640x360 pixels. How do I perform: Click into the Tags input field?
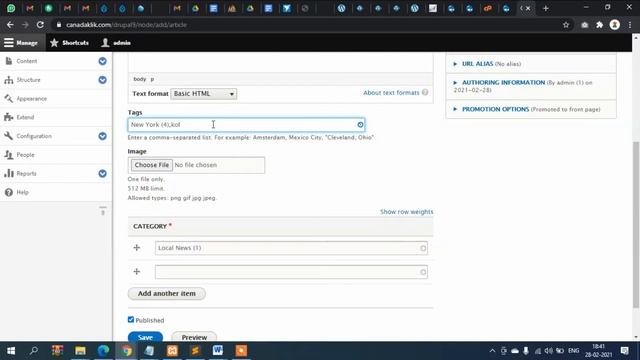(x=246, y=124)
